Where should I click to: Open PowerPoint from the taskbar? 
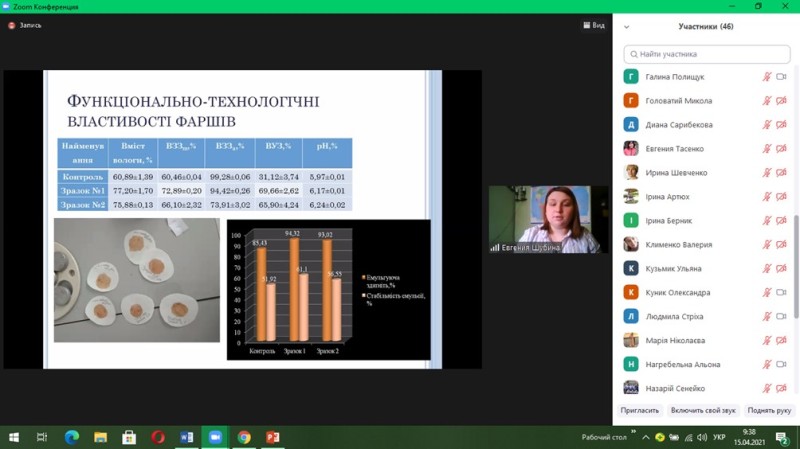point(273,437)
